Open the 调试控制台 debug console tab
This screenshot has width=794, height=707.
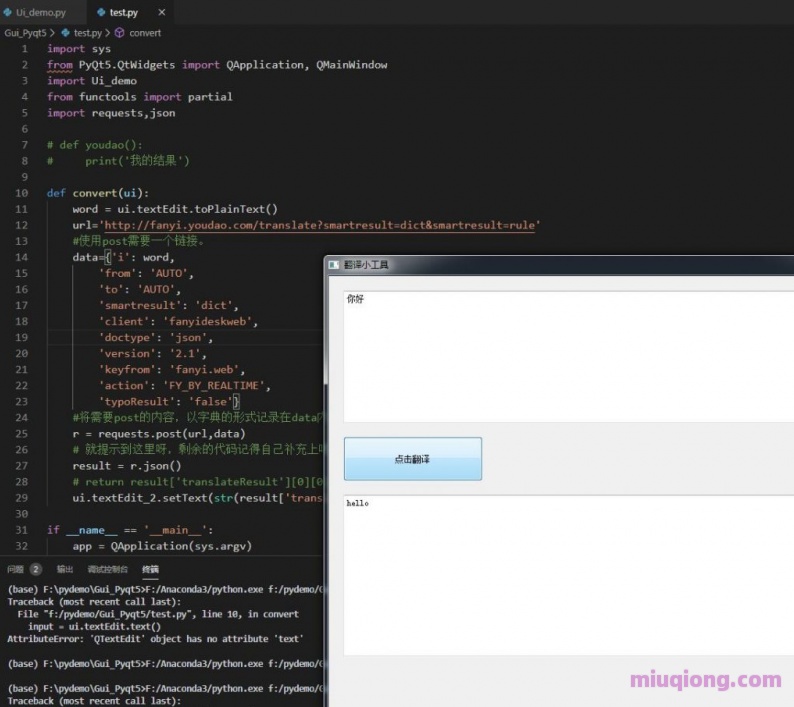(x=107, y=569)
